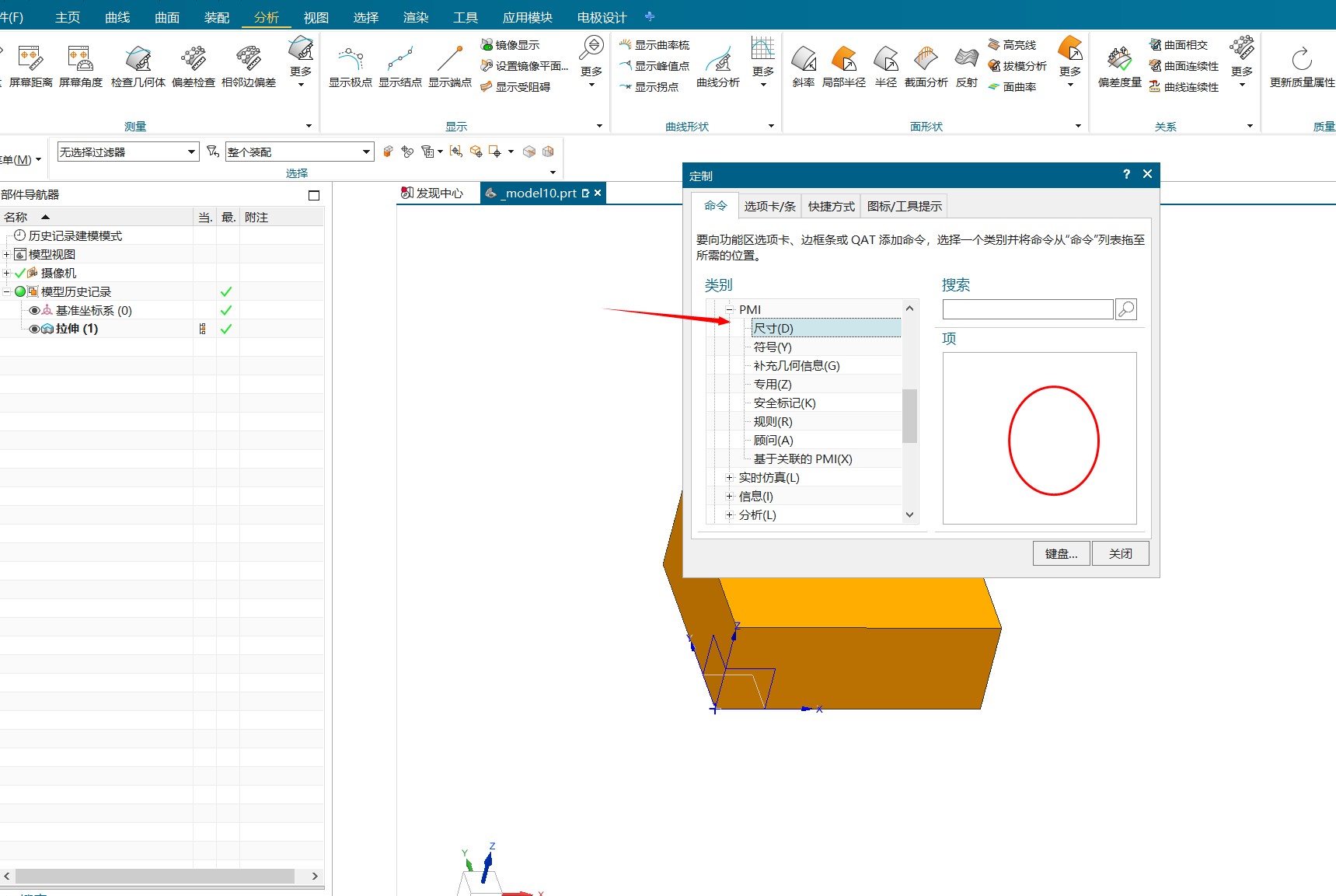This screenshot has height=896, width=1336.
Task: Toggle the part navigator maximize box
Action: 314,195
